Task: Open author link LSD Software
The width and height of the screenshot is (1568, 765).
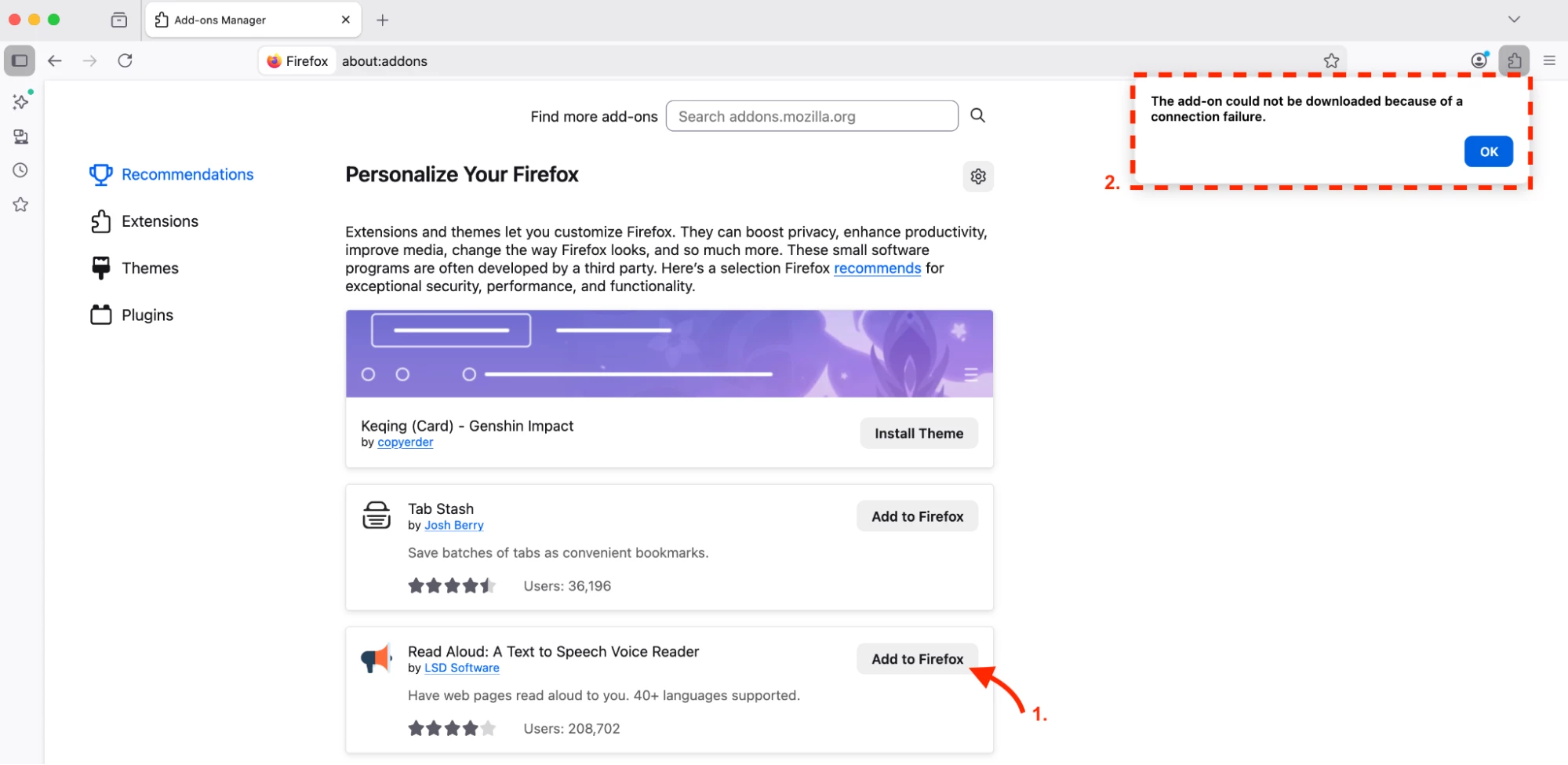Action: [x=461, y=668]
